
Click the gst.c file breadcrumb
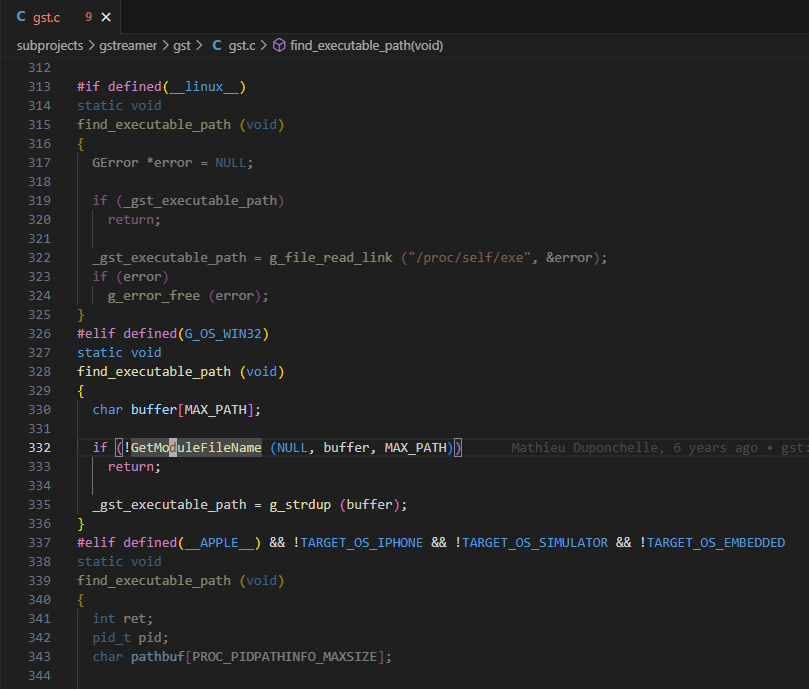(x=242, y=45)
